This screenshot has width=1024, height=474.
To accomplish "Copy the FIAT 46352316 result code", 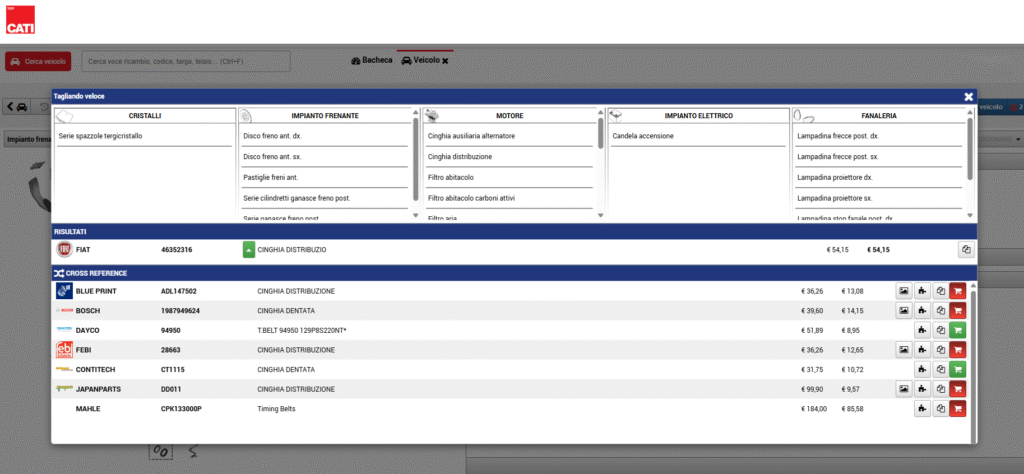I will 966,250.
